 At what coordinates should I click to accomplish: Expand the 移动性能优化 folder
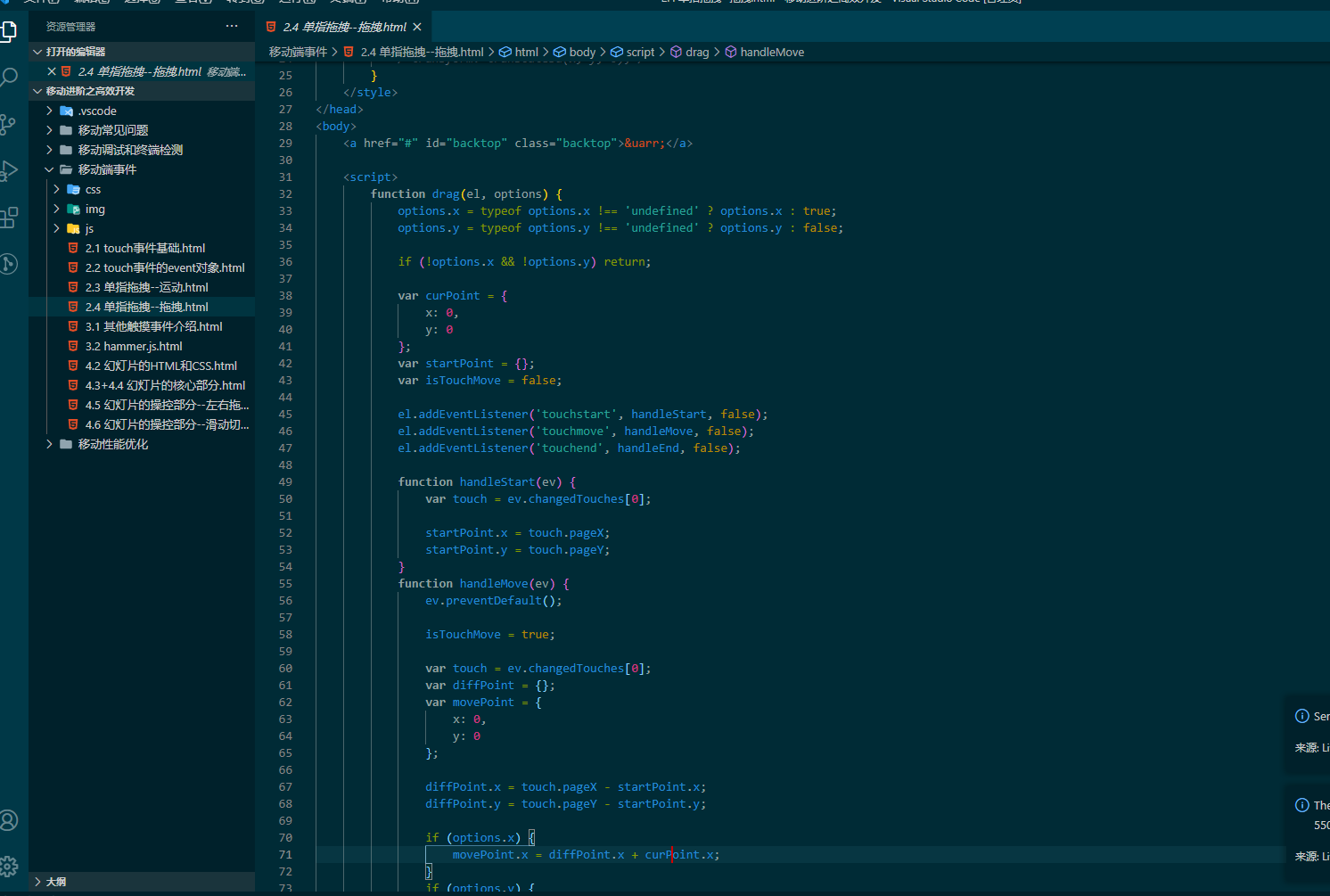[142, 444]
